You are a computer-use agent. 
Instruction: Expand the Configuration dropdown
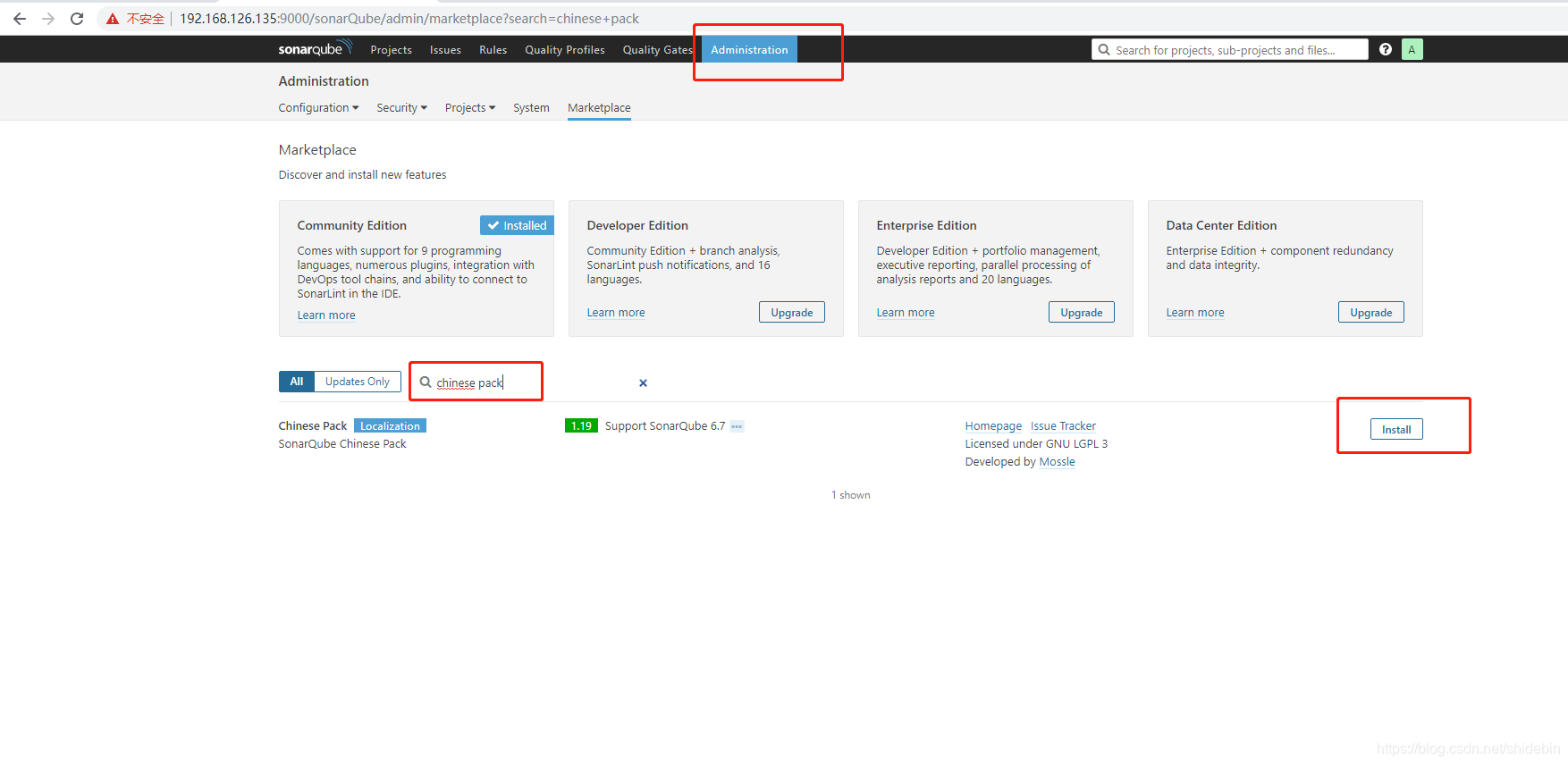click(x=318, y=107)
